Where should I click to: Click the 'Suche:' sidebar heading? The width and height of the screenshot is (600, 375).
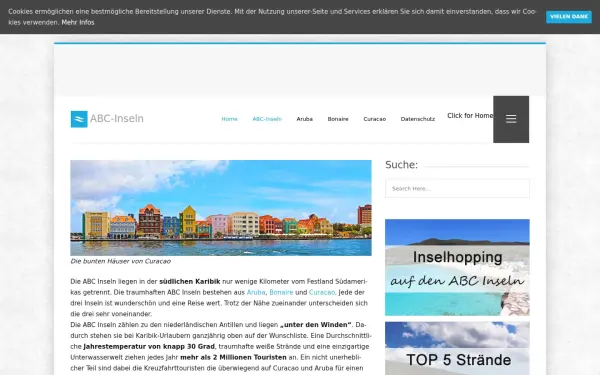tap(401, 165)
